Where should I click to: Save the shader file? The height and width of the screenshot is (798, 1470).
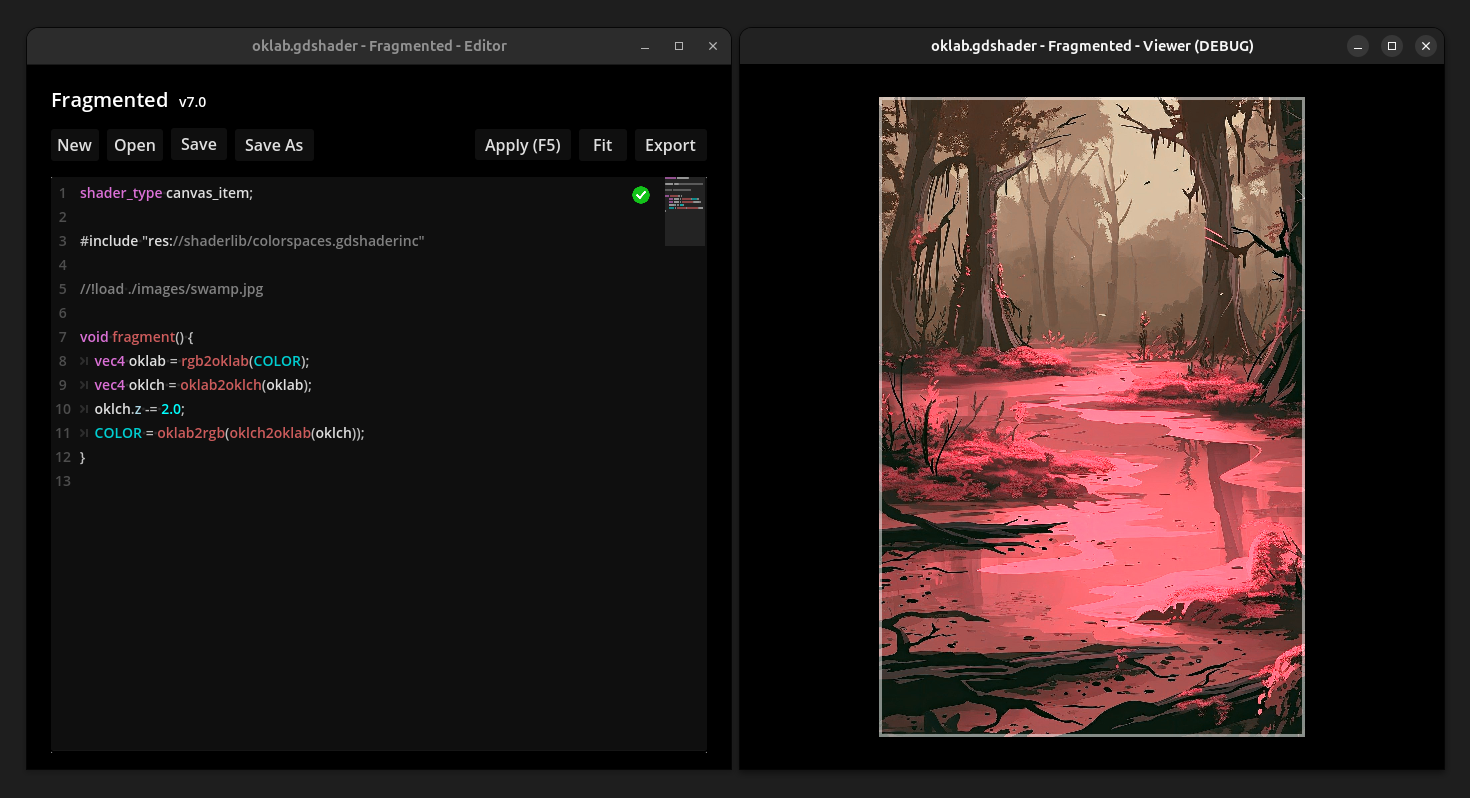(x=198, y=144)
